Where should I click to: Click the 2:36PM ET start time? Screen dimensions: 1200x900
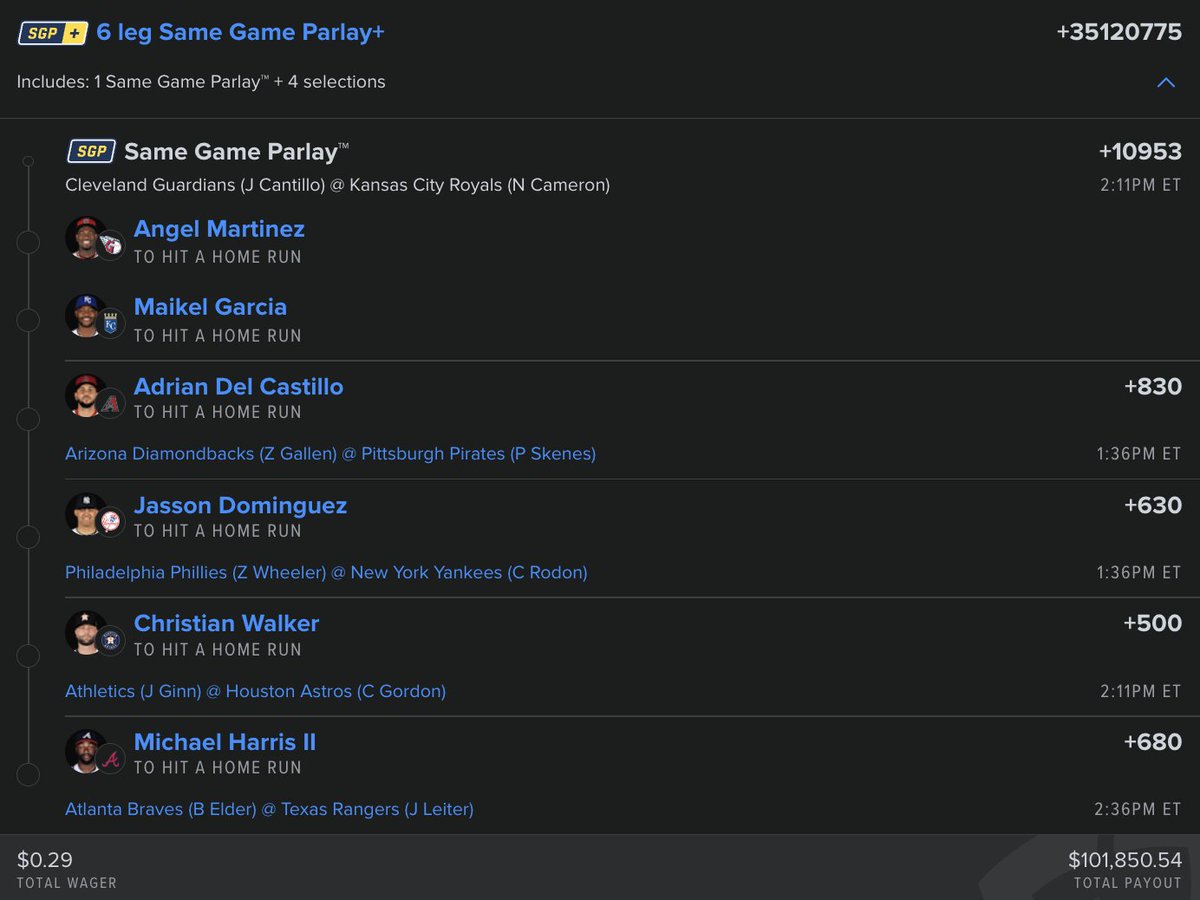pyautogui.click(x=1138, y=810)
